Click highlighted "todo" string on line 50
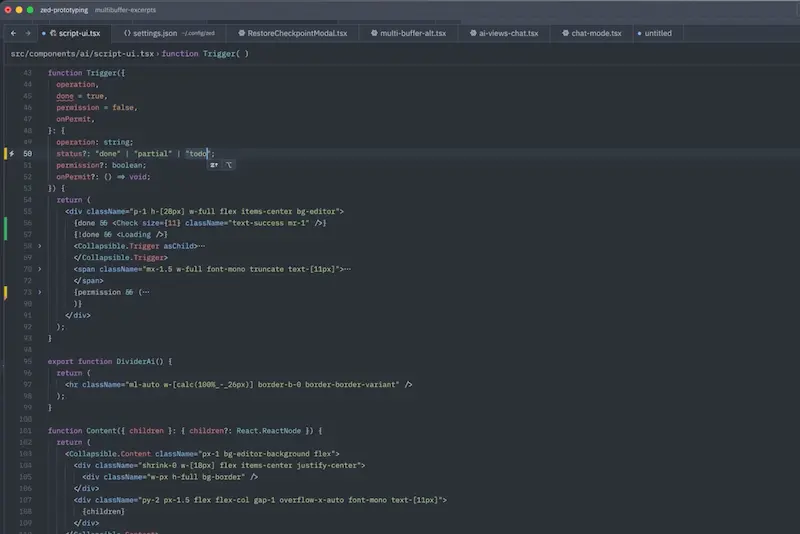Screen dimensions: 800x534 [x=198, y=154]
